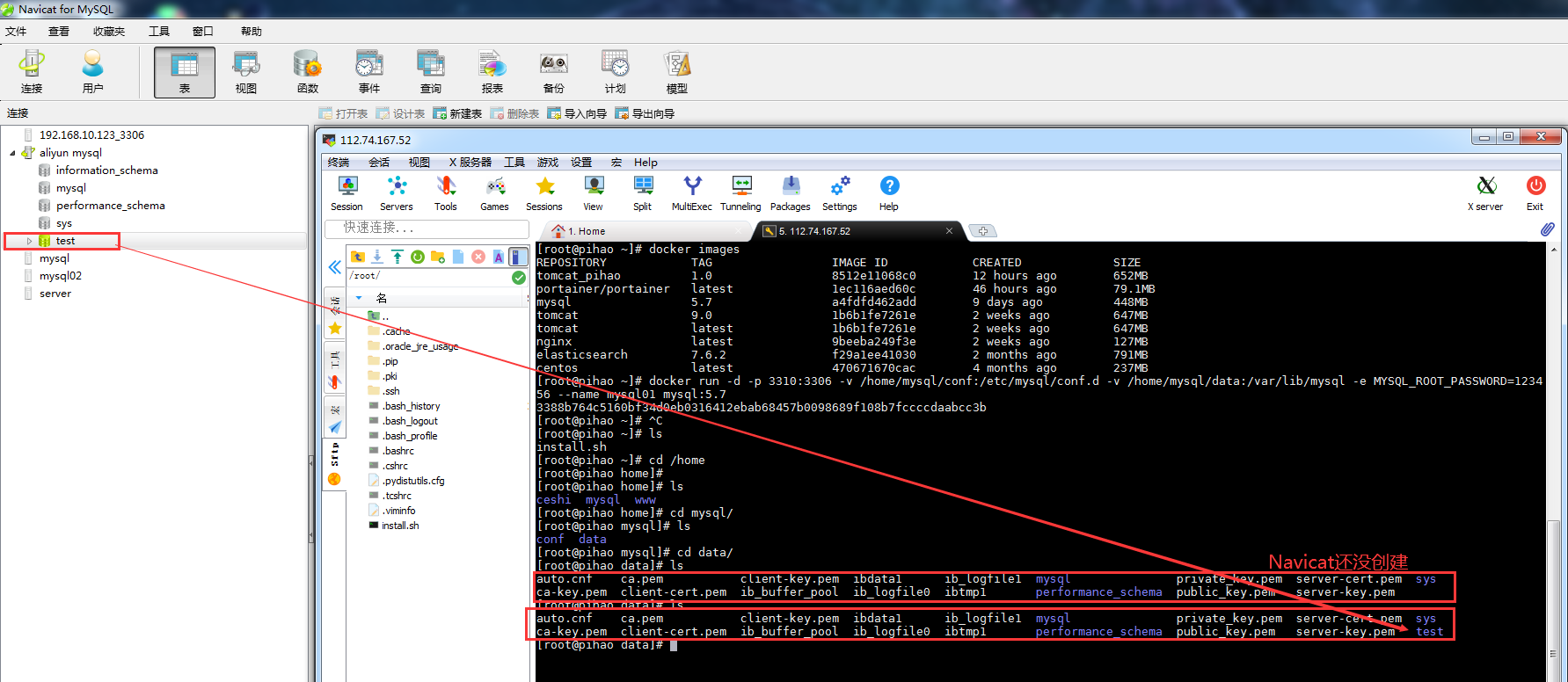Select the 函数 (Function) toolbar icon
Viewport: 1568px width, 682px height.
click(308, 72)
